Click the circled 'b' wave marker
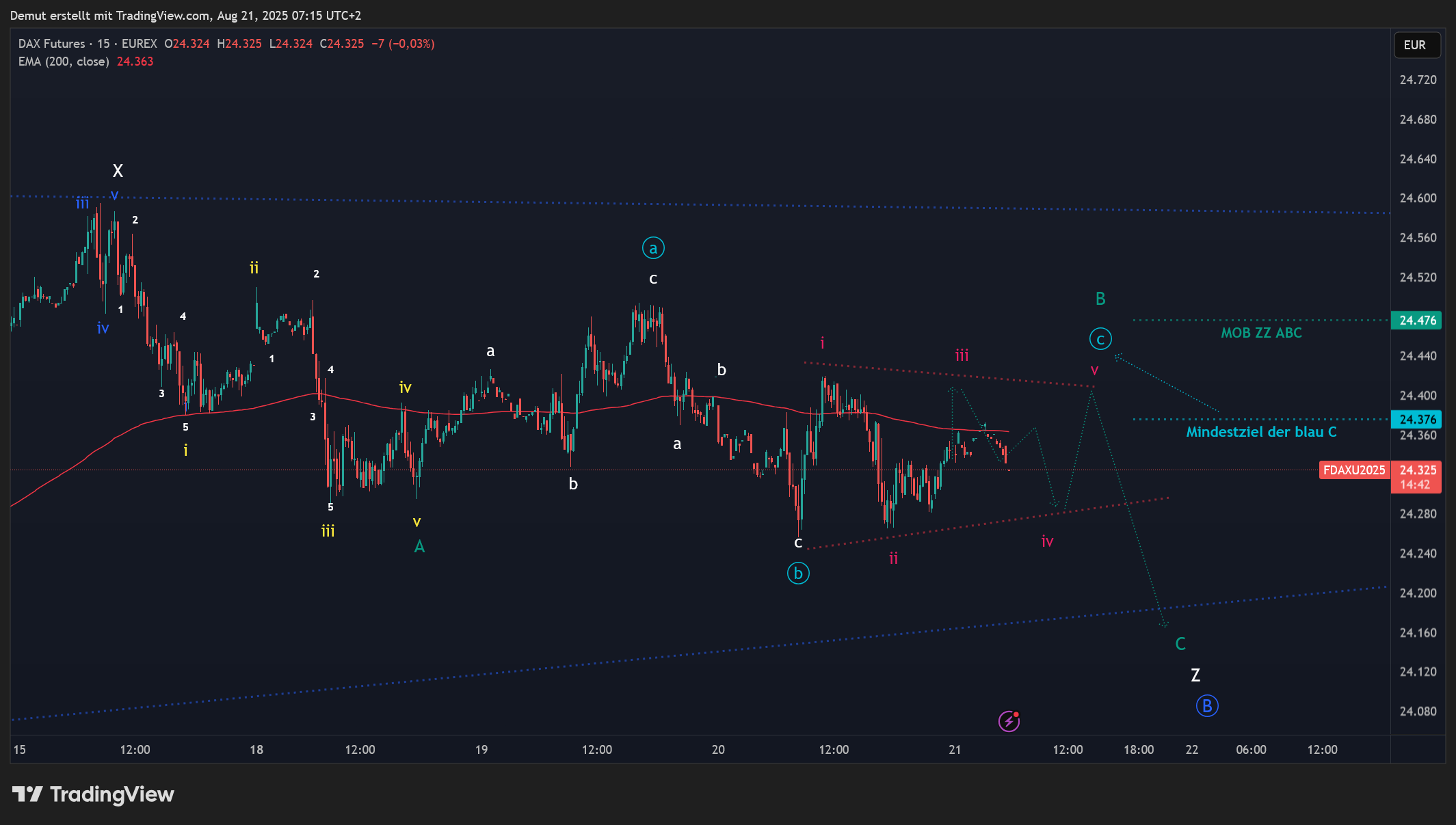Viewport: 1456px width, 825px height. (x=798, y=573)
